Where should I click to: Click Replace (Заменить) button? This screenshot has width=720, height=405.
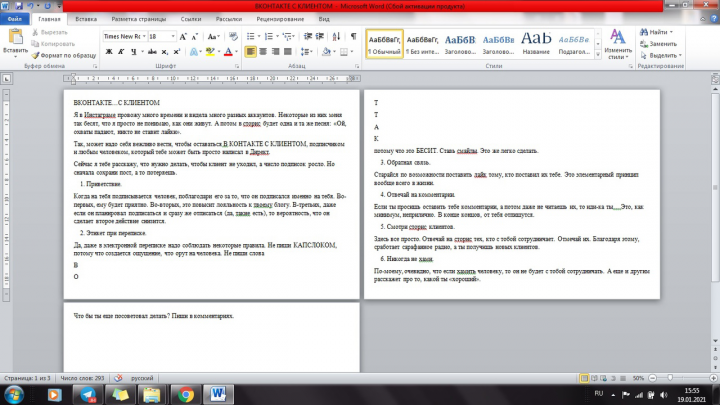coord(658,44)
